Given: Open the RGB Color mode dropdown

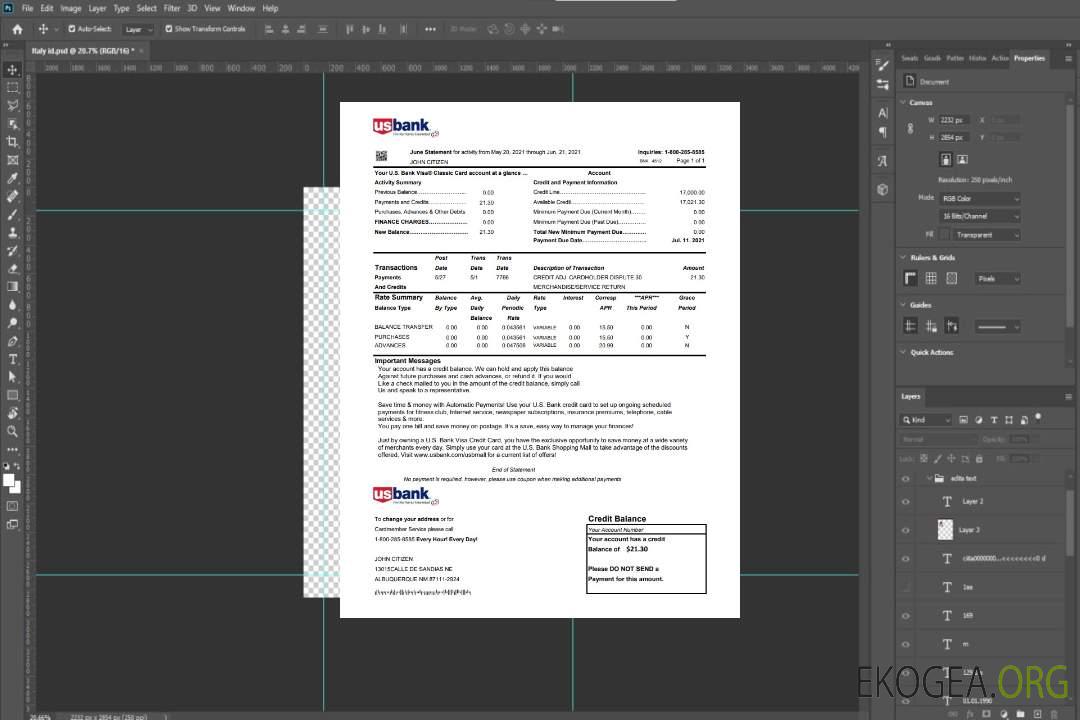Looking at the screenshot, I should tap(980, 198).
